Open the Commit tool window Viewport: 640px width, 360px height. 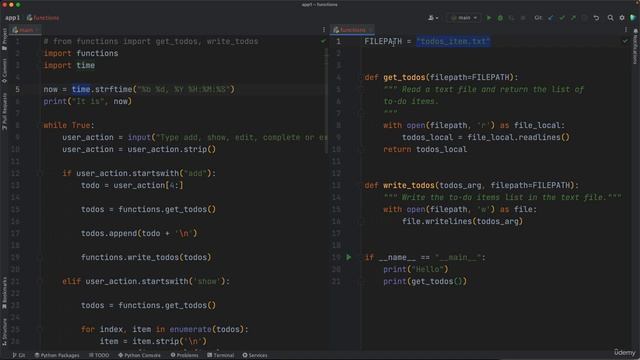click(x=4, y=70)
